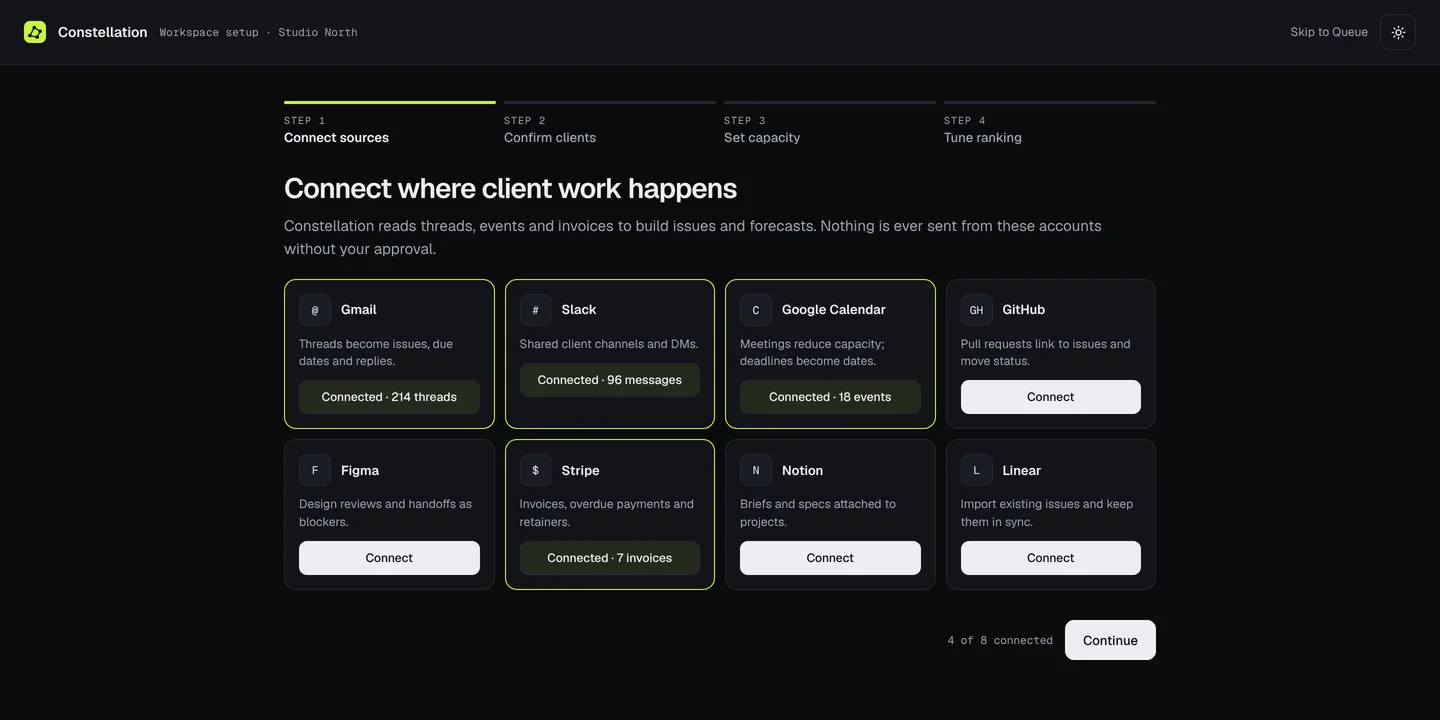The height and width of the screenshot is (720, 1440).
Task: Click the Skip to Queue link
Action: coord(1329,32)
